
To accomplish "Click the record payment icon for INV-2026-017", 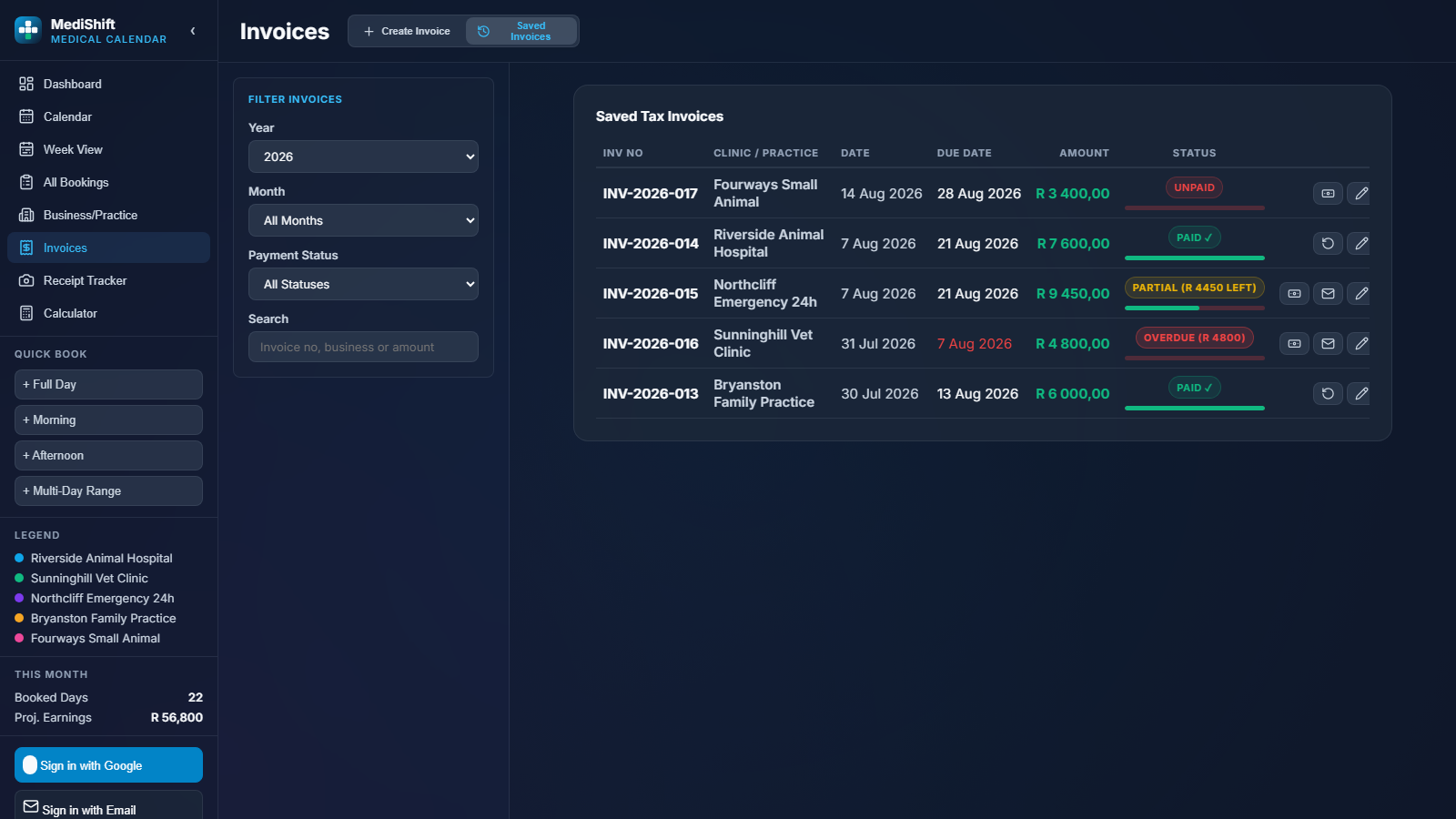I will pyautogui.click(x=1328, y=193).
